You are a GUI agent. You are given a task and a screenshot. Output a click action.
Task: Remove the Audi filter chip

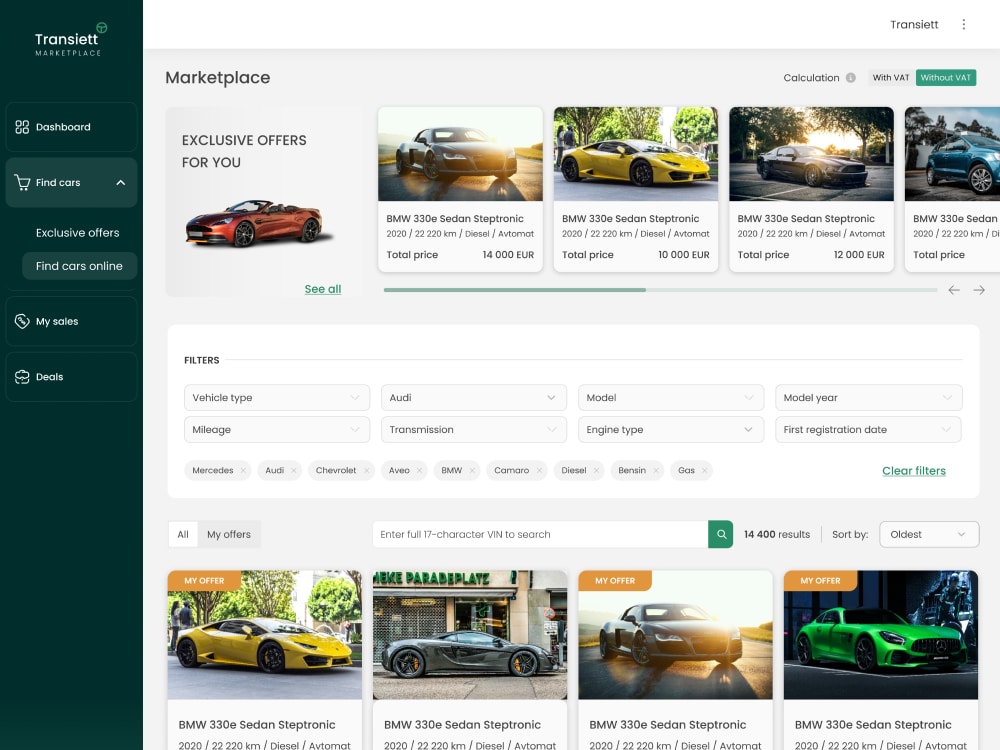(293, 471)
